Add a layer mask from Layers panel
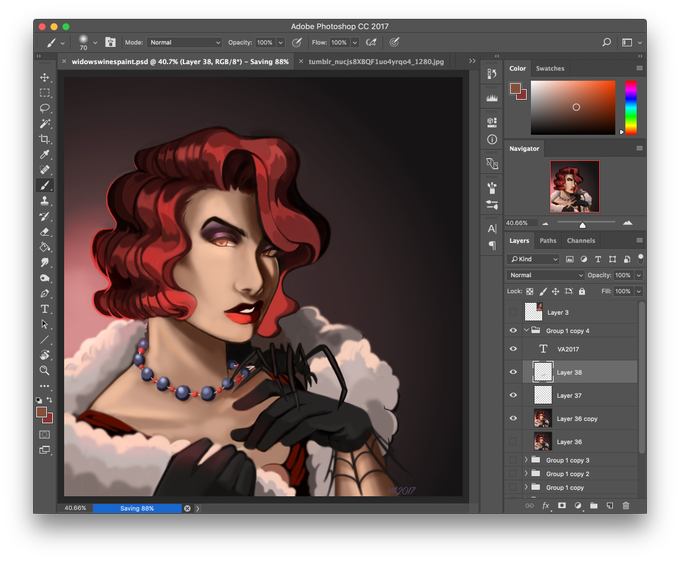 [561, 505]
